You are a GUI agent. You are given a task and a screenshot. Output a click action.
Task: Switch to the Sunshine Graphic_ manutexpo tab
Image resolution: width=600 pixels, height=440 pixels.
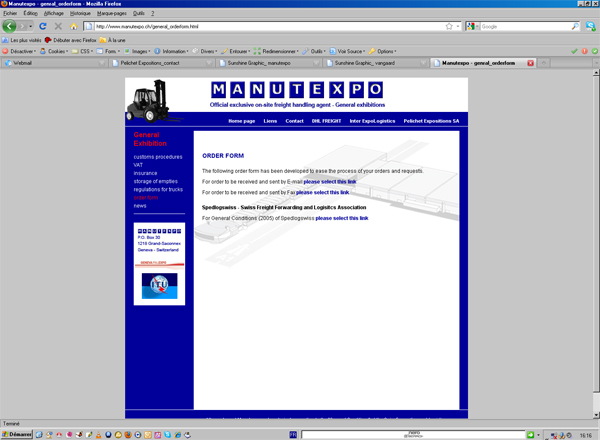268,63
